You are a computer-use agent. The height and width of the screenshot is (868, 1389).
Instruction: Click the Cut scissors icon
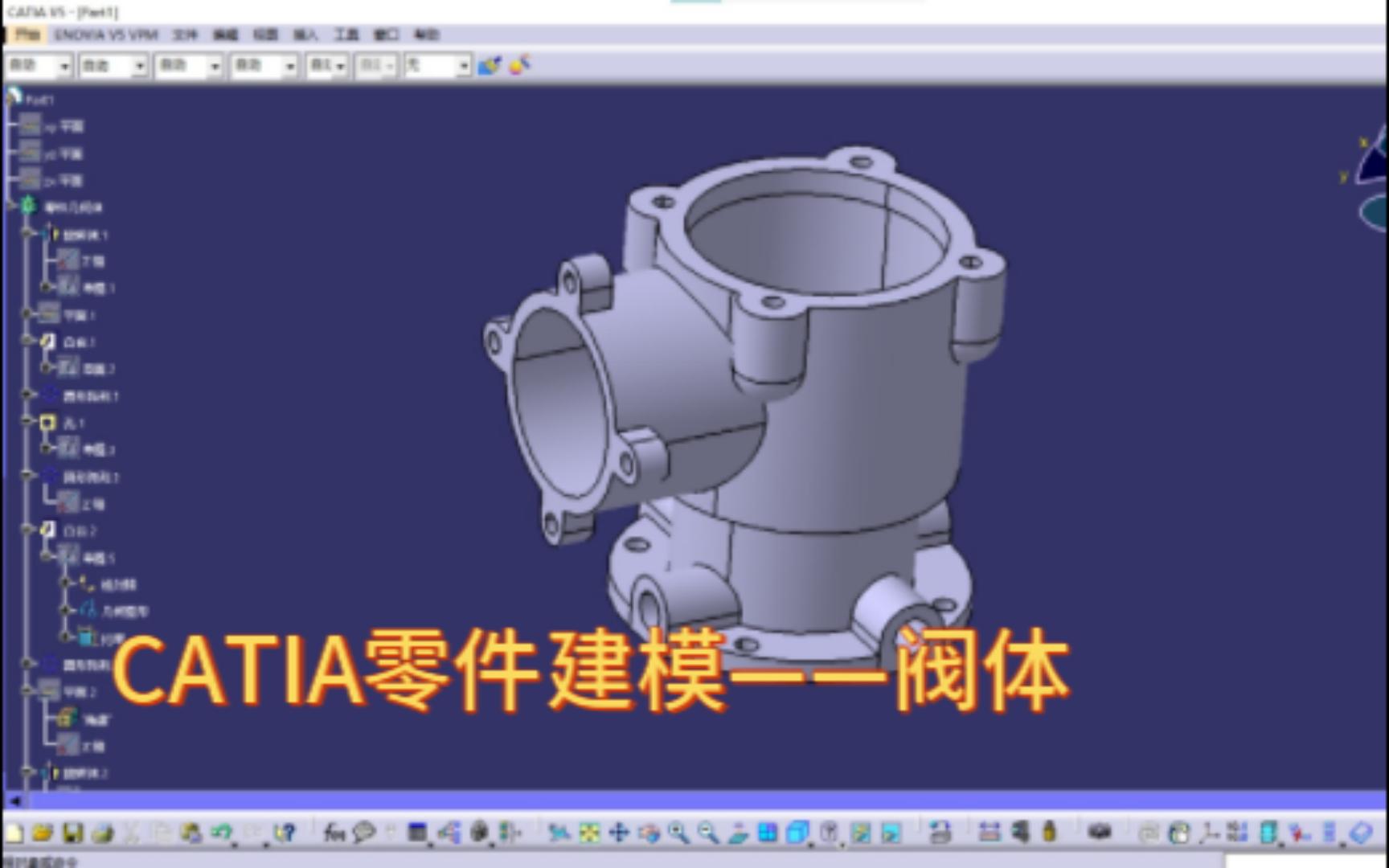click(x=132, y=833)
